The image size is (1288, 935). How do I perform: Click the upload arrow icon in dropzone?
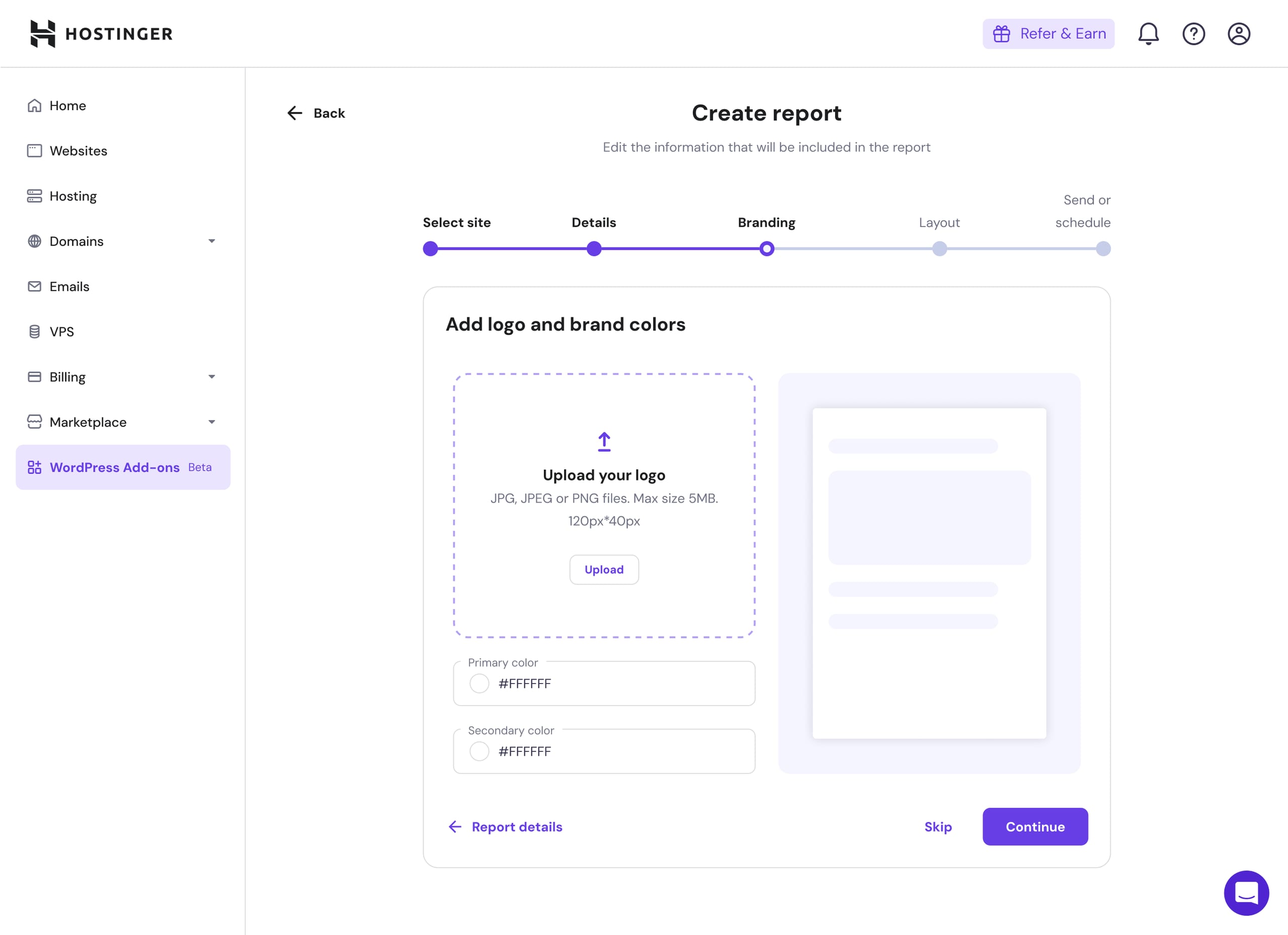tap(604, 442)
